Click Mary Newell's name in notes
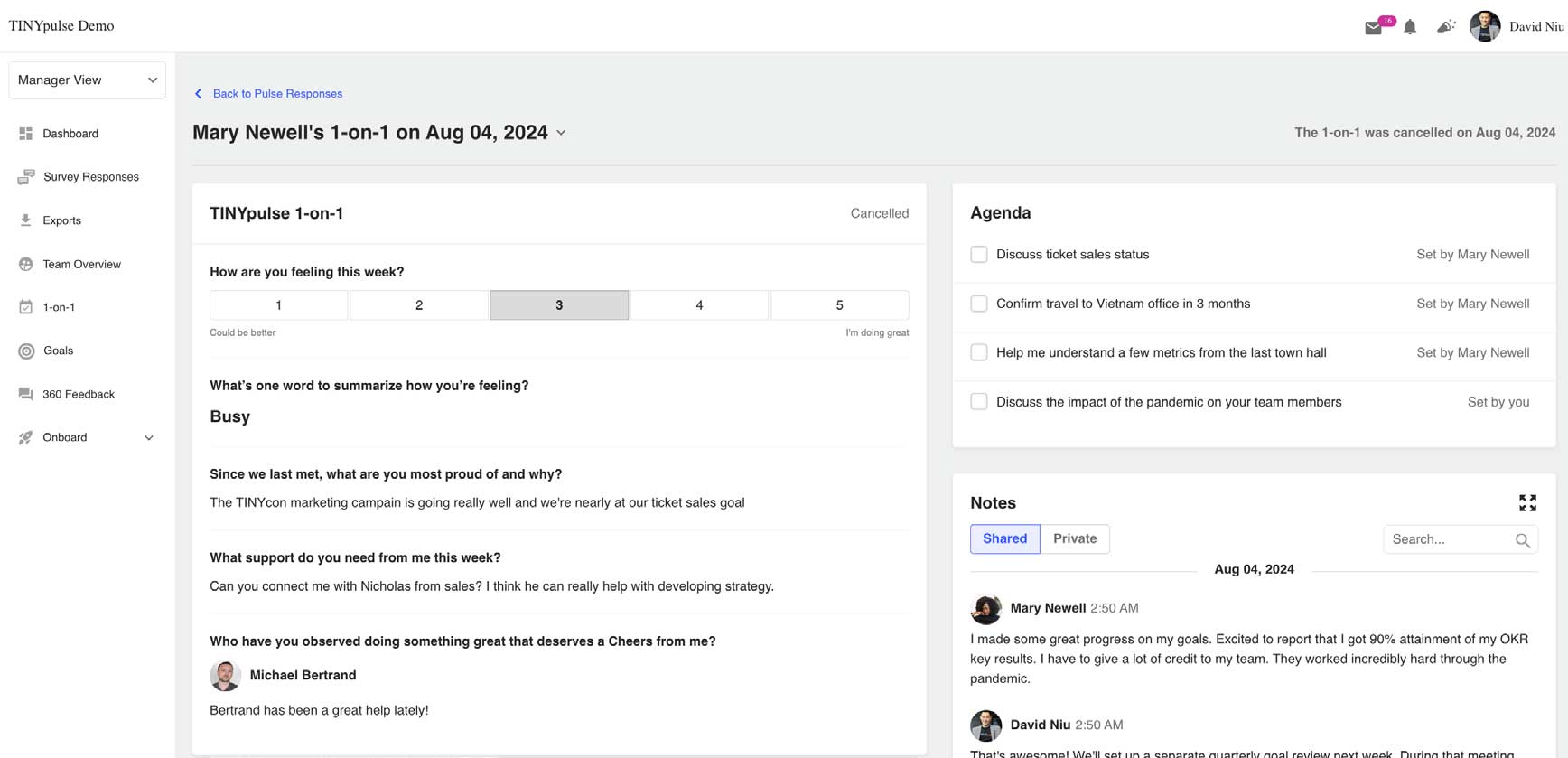 click(1048, 608)
